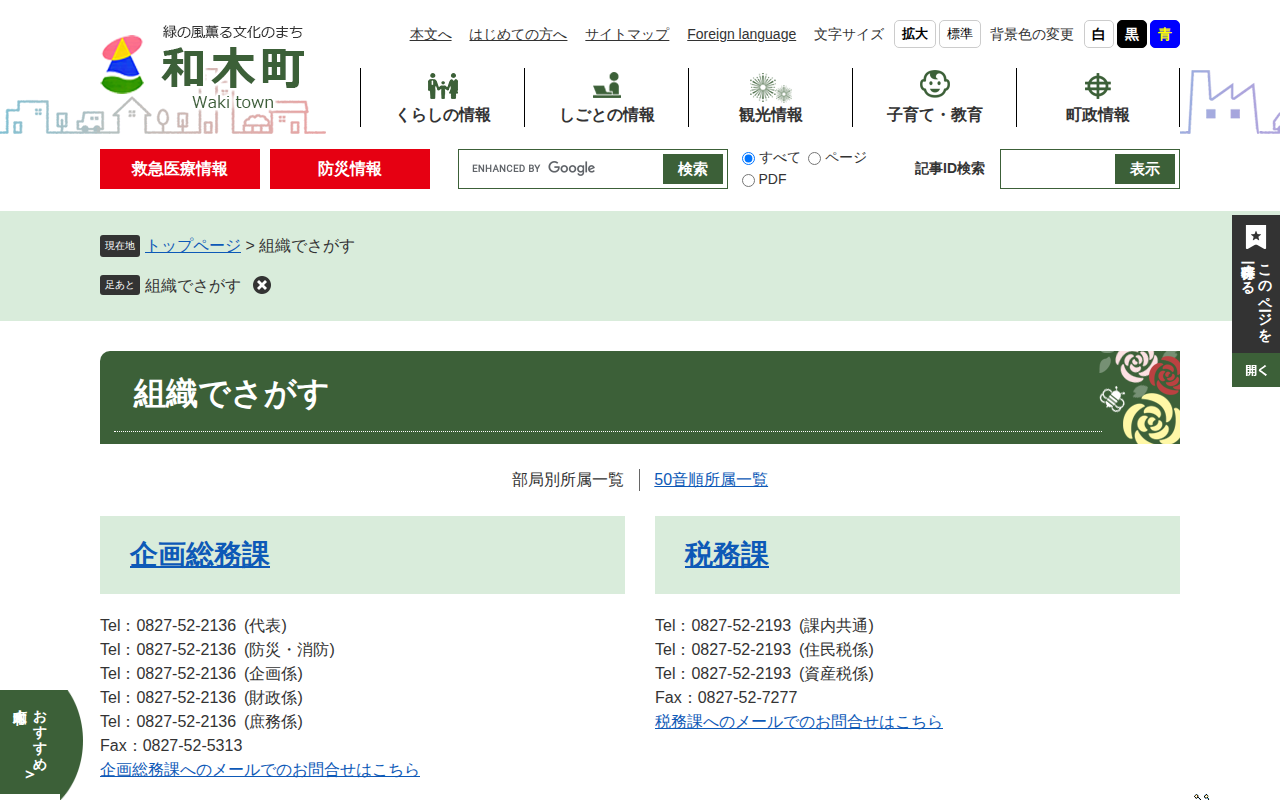Screen dimensions: 1280x800
Task: Switch to 50音順所属一覧 tab
Action: (711, 480)
